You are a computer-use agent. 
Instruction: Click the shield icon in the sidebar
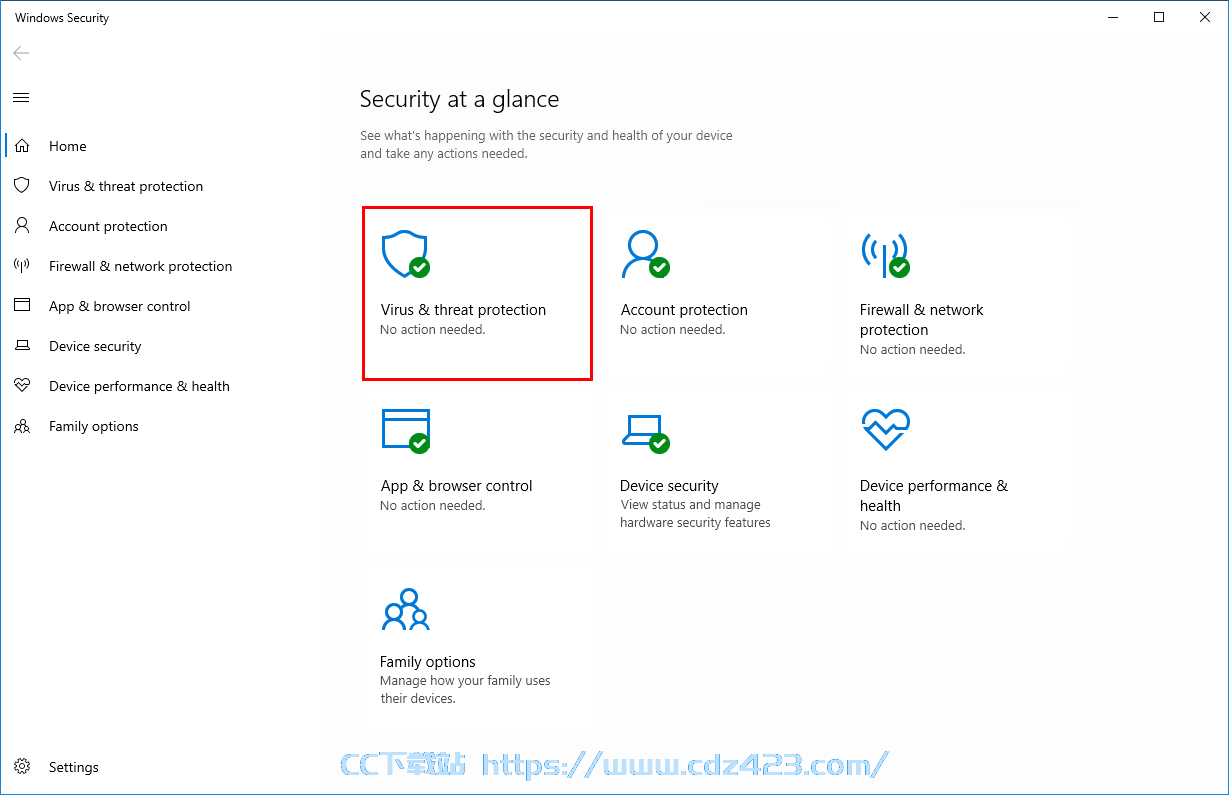pos(21,186)
